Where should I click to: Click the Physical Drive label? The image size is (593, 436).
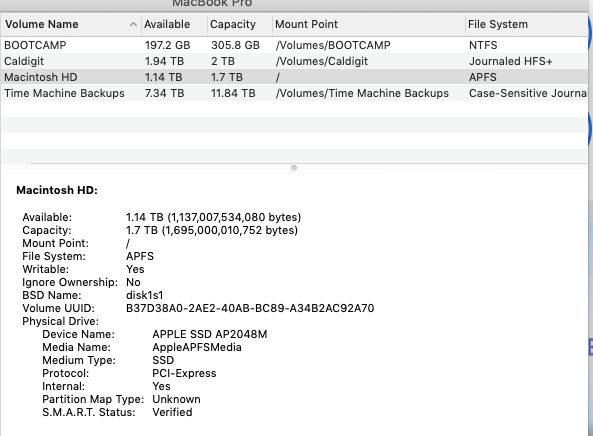[x=61, y=321]
